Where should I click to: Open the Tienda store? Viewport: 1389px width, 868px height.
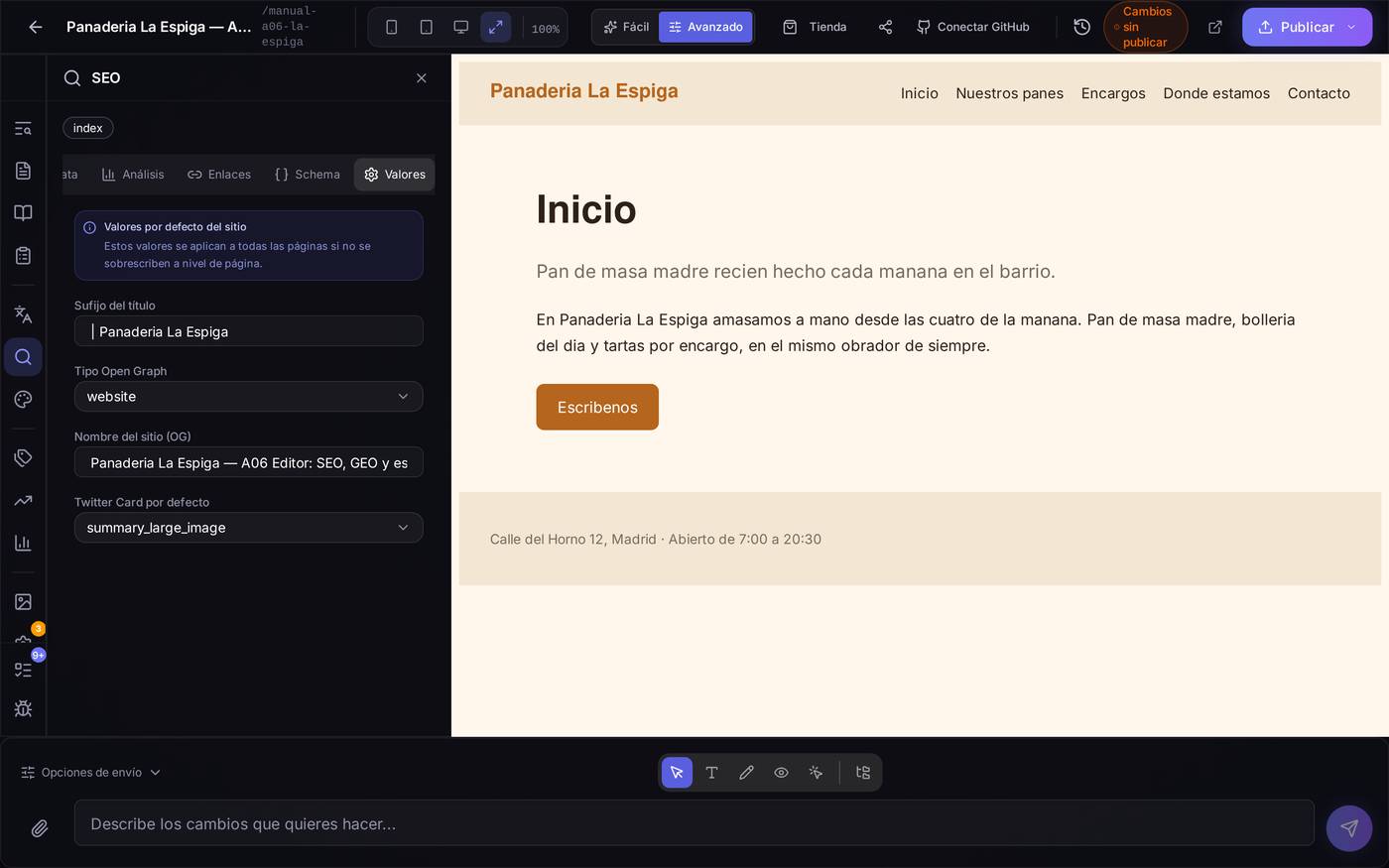click(815, 27)
